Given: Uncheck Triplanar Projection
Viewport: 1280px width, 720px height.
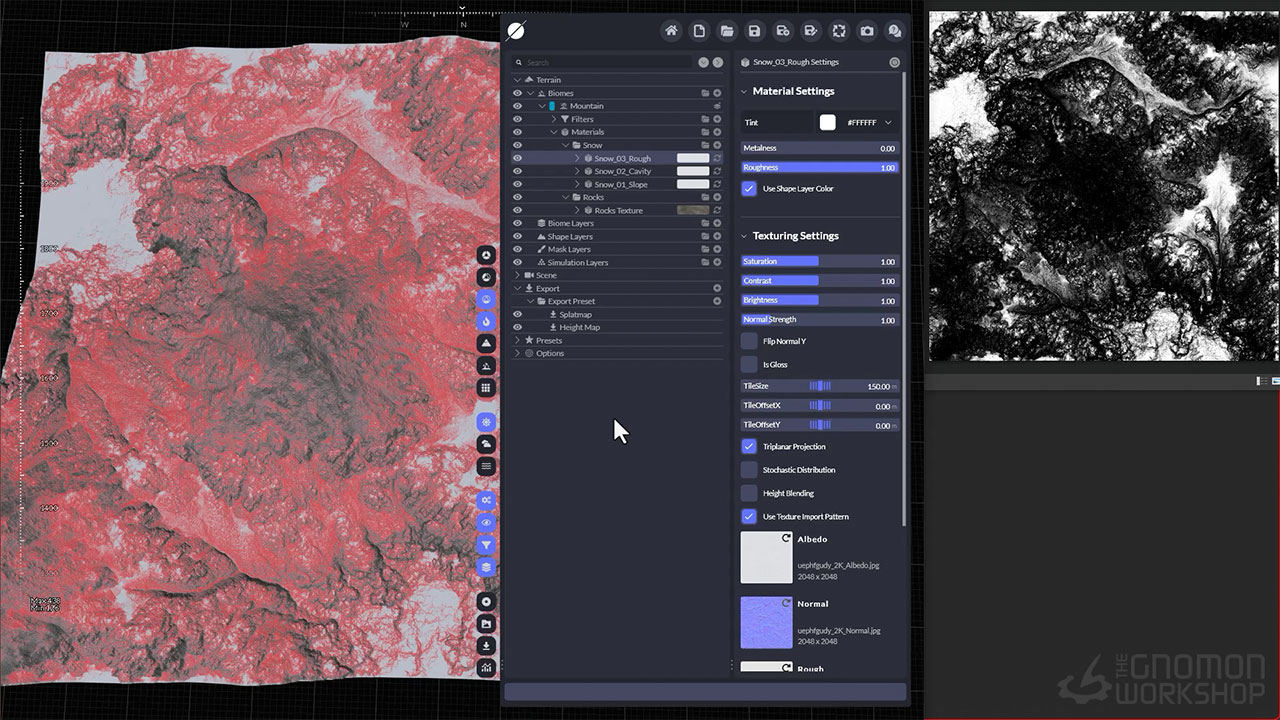Looking at the screenshot, I should click(749, 447).
